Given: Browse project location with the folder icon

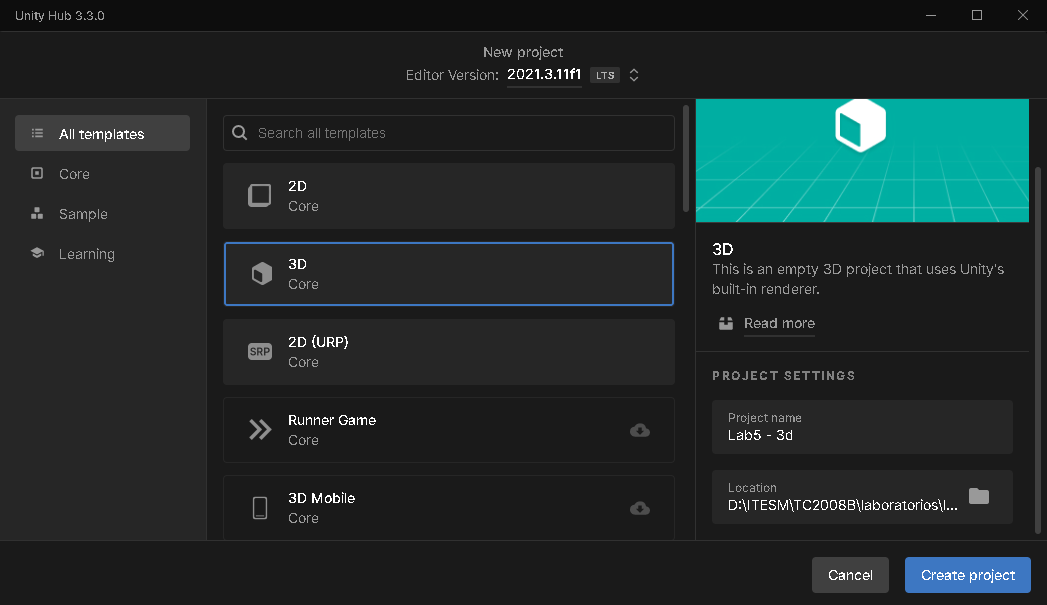Looking at the screenshot, I should point(979,497).
